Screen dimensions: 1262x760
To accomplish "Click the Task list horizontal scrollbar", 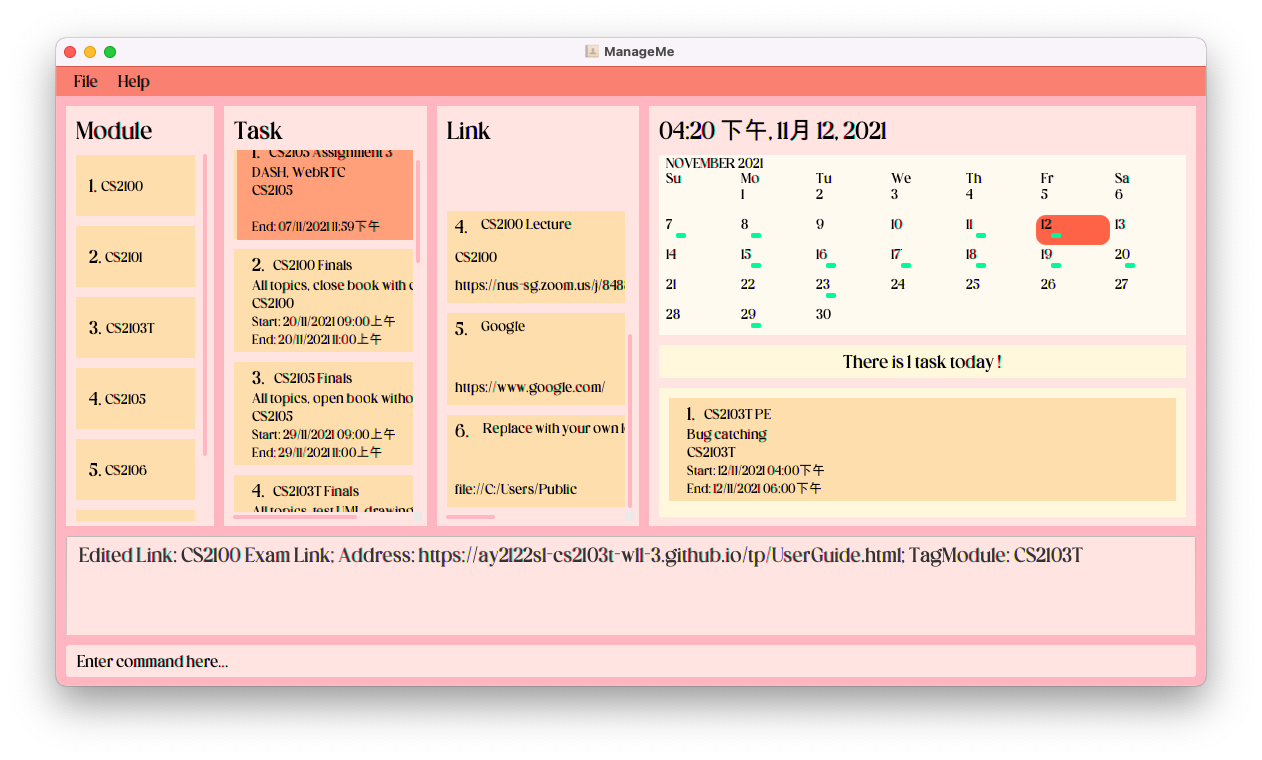I will point(295,517).
